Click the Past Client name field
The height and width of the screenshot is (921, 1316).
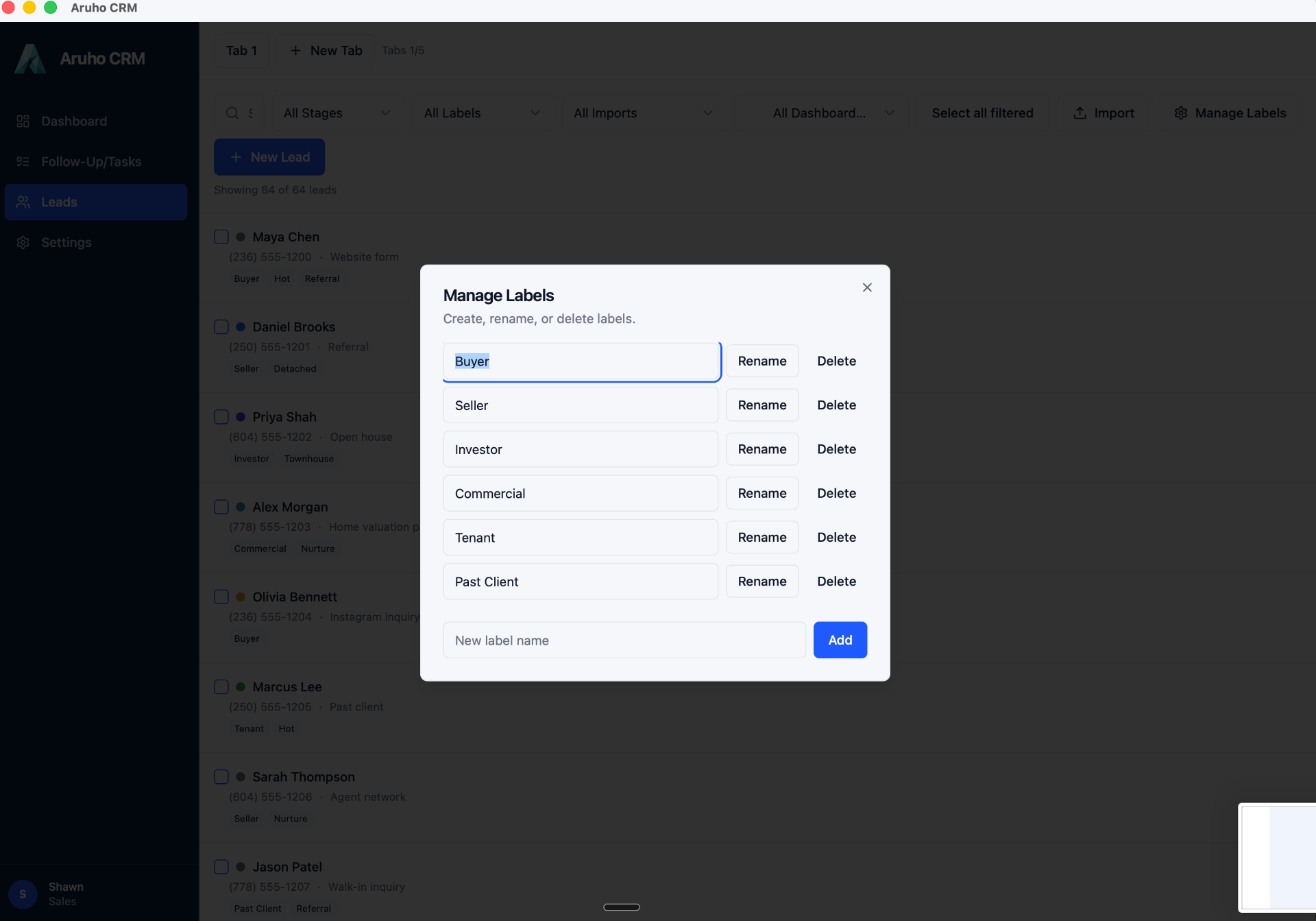(581, 582)
